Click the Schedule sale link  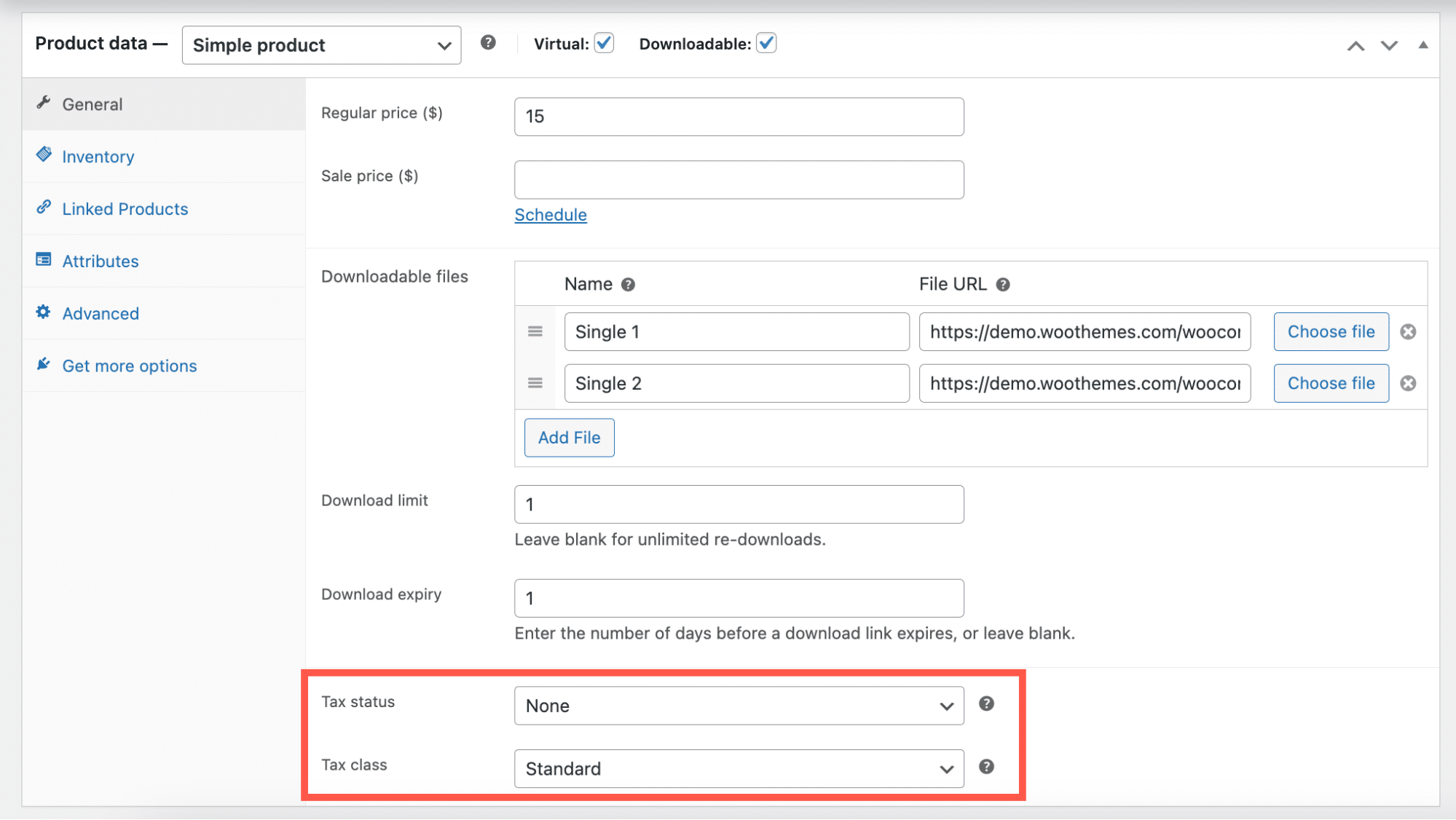(551, 215)
